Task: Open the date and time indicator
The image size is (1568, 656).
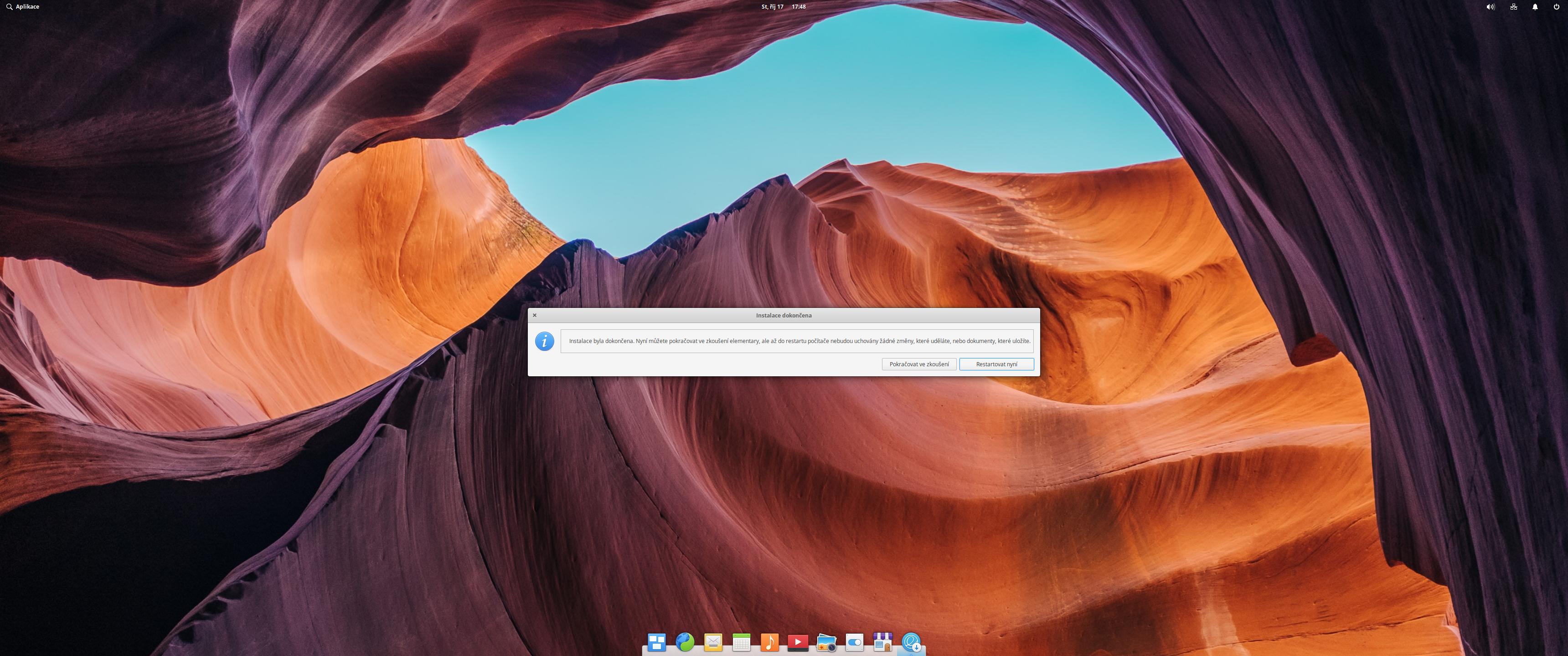Action: pyautogui.click(x=784, y=7)
